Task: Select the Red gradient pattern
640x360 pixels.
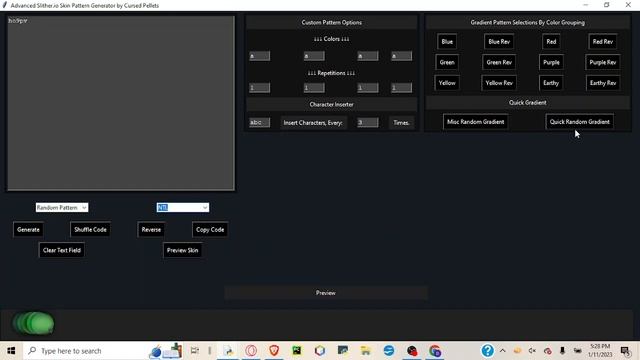Action: (551, 42)
